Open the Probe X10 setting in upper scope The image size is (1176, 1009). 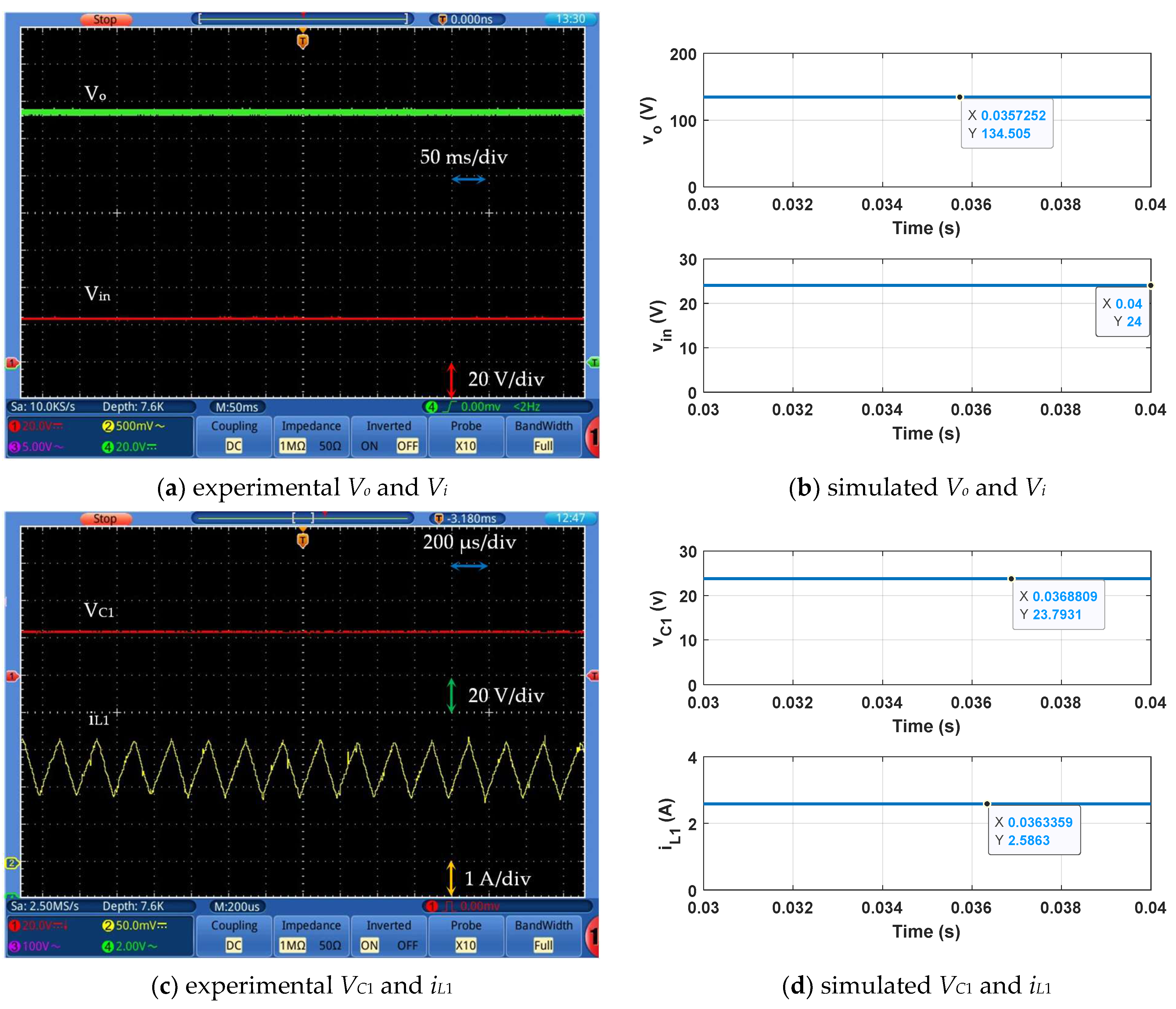click(466, 446)
